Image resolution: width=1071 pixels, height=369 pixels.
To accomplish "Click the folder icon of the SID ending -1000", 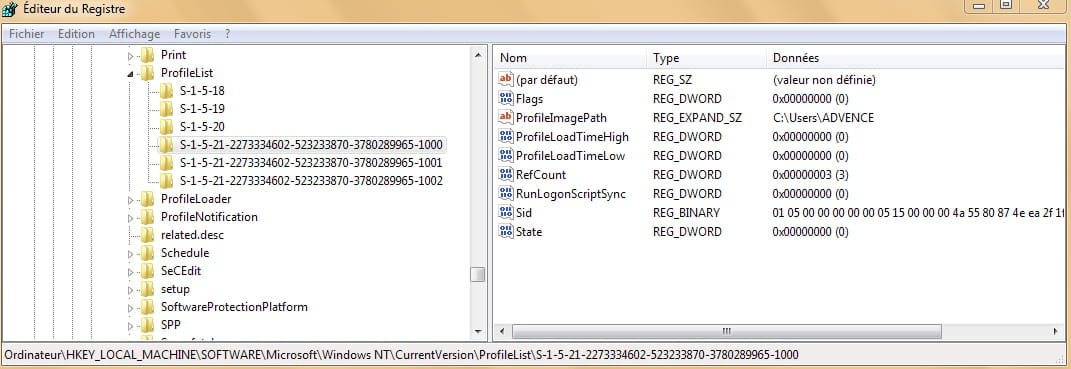I will 167,145.
